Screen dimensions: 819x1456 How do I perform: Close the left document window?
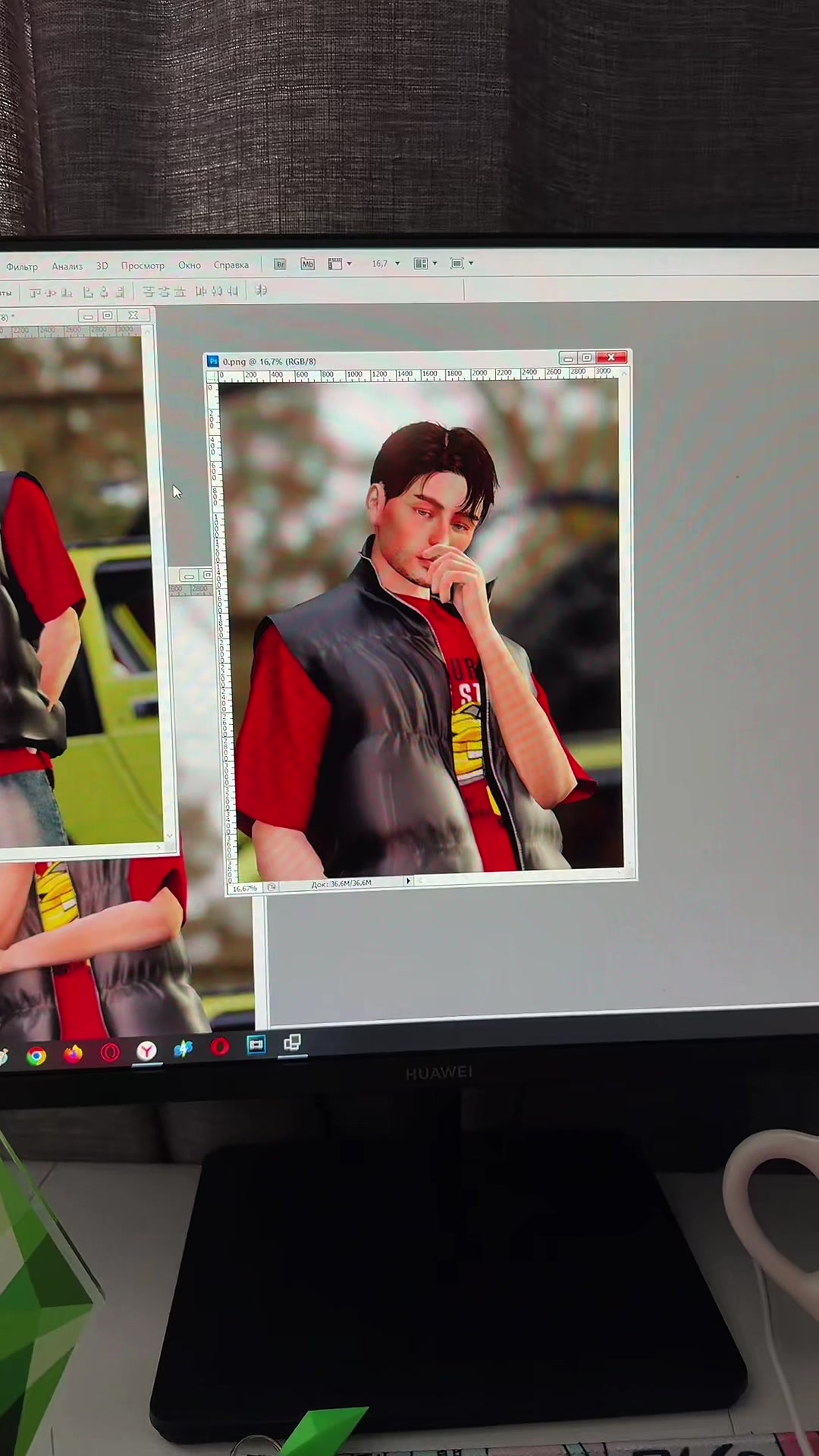click(133, 315)
